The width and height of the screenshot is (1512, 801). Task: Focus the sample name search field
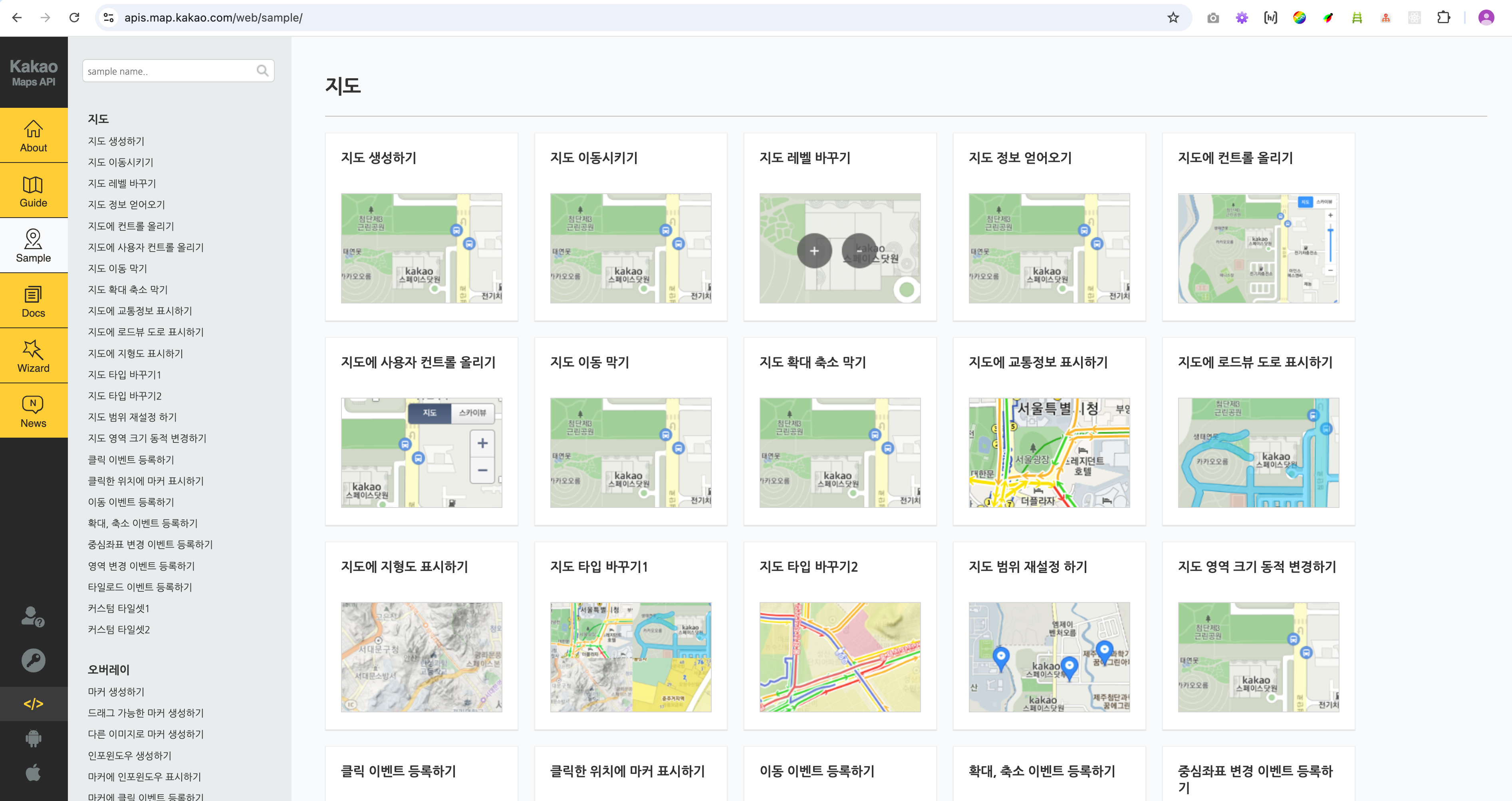tap(167, 71)
